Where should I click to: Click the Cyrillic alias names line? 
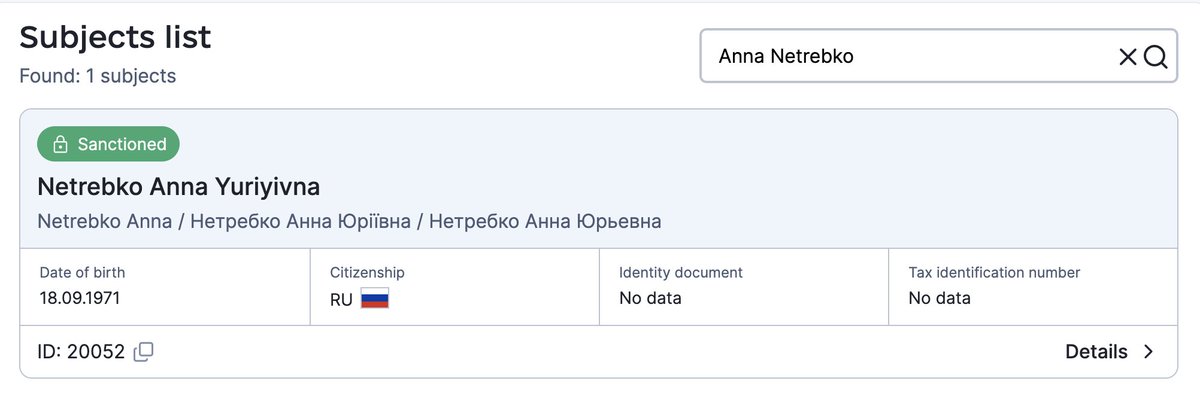(x=349, y=221)
